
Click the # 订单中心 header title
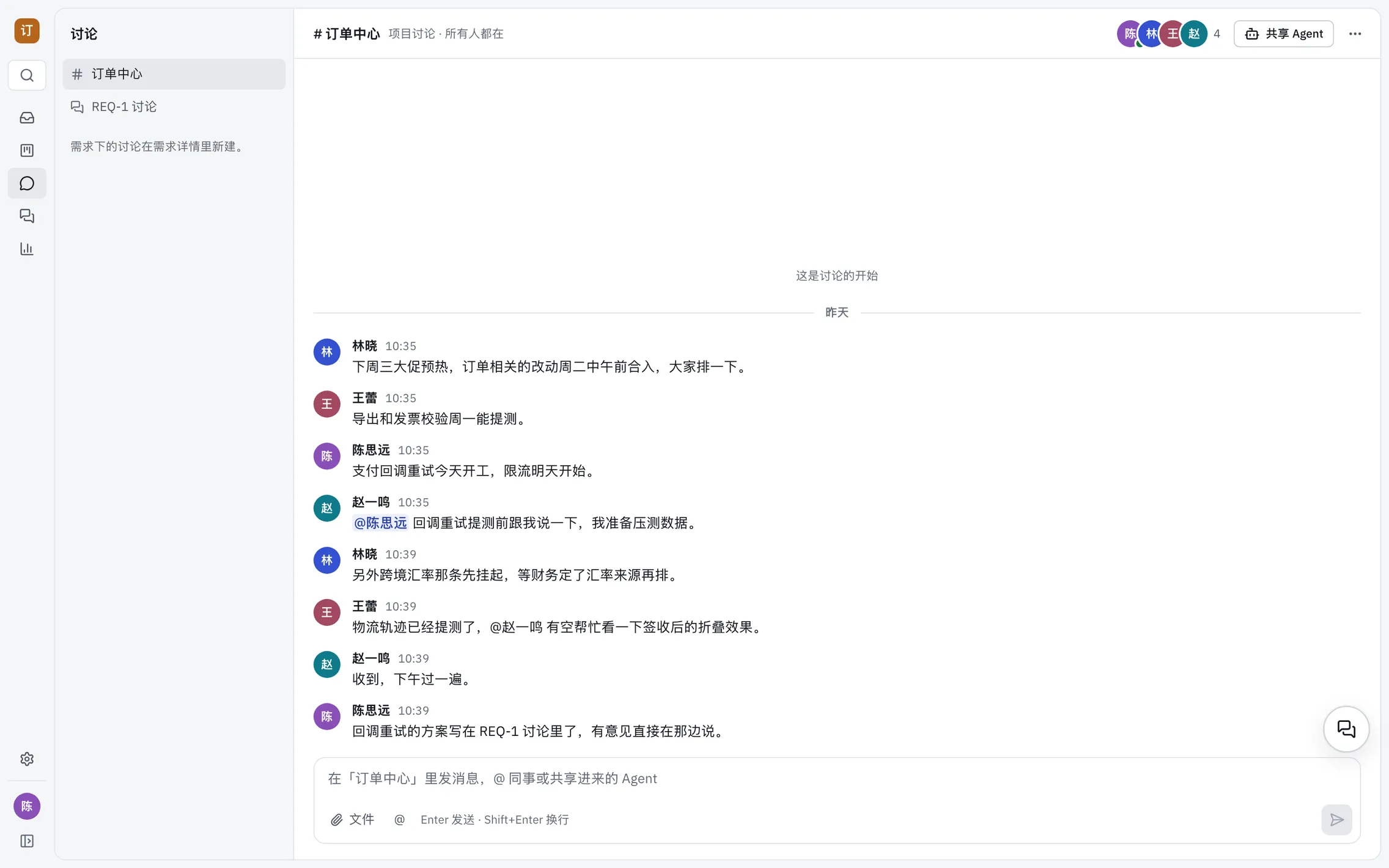pos(347,34)
